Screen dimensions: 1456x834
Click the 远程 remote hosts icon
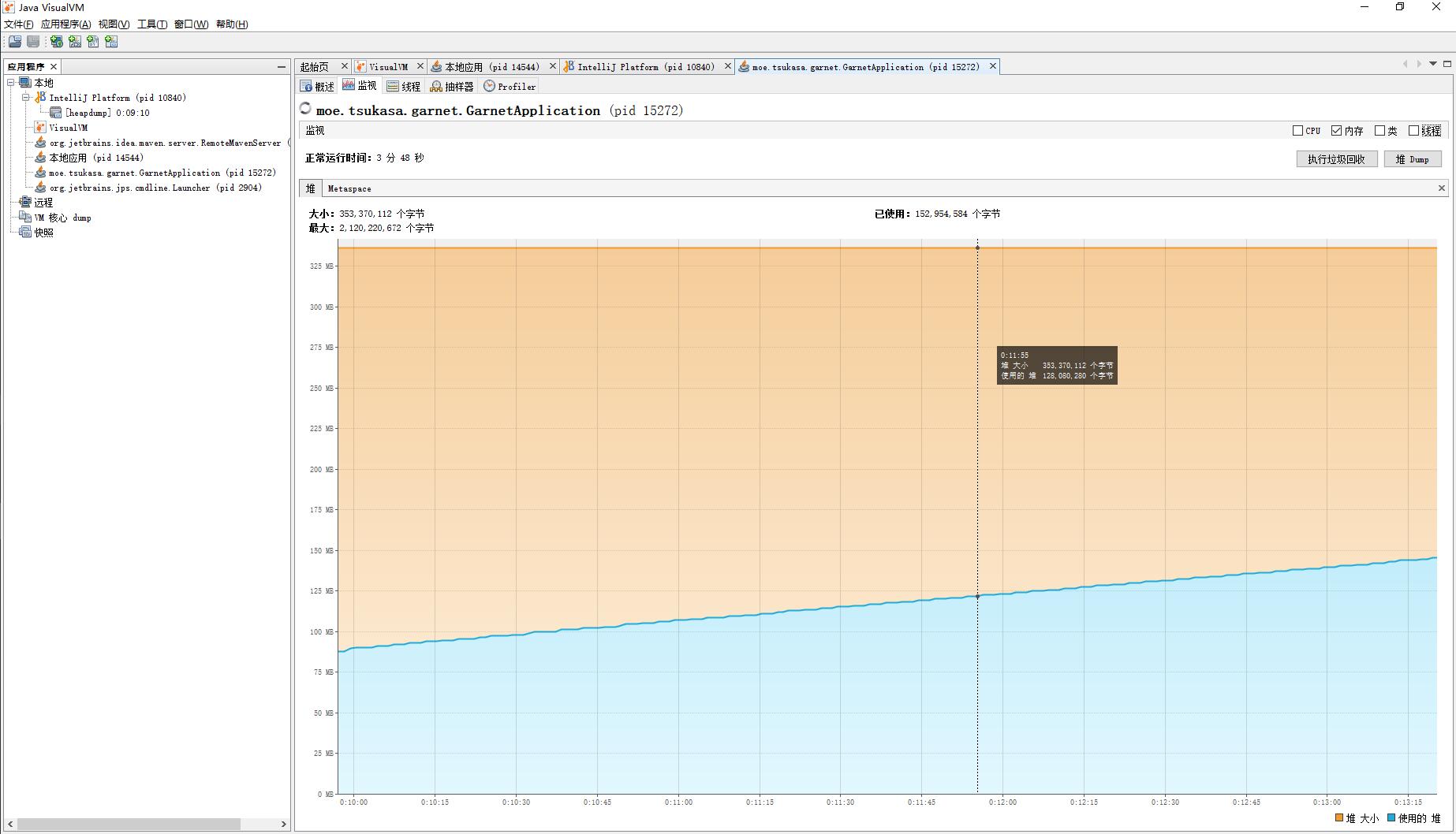pos(25,202)
